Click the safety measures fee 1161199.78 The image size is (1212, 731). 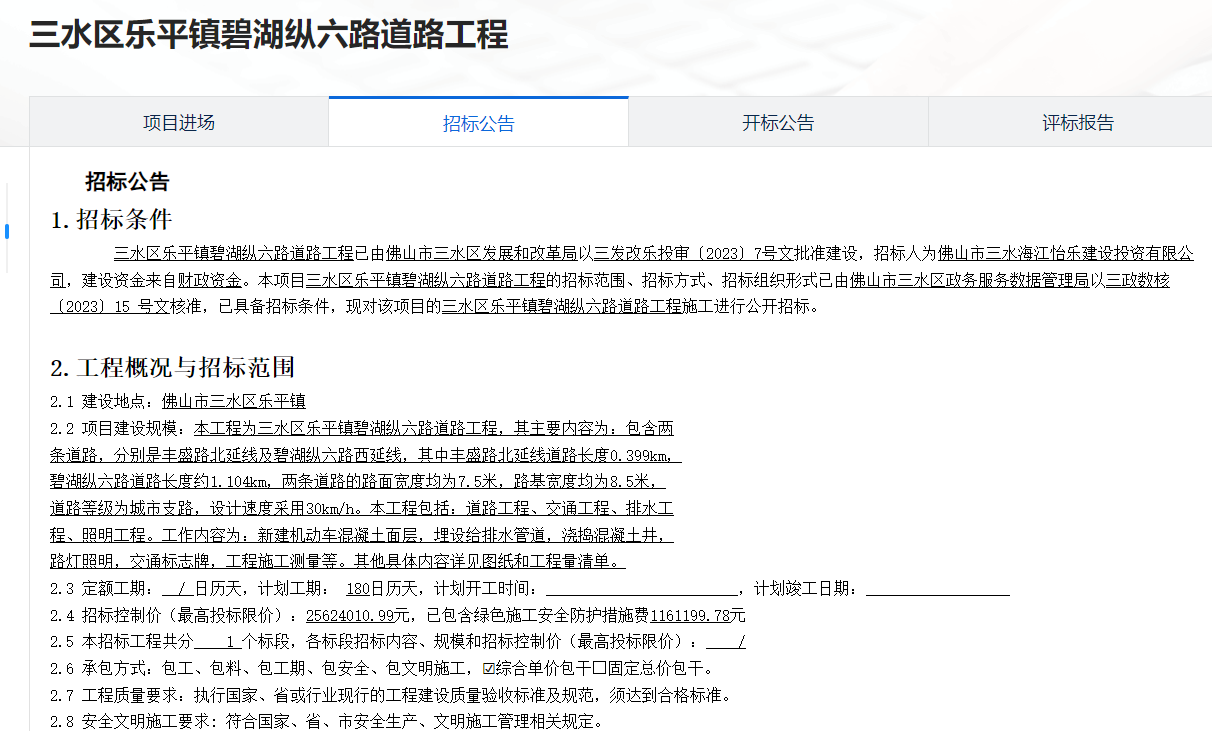pyautogui.click(x=690, y=615)
